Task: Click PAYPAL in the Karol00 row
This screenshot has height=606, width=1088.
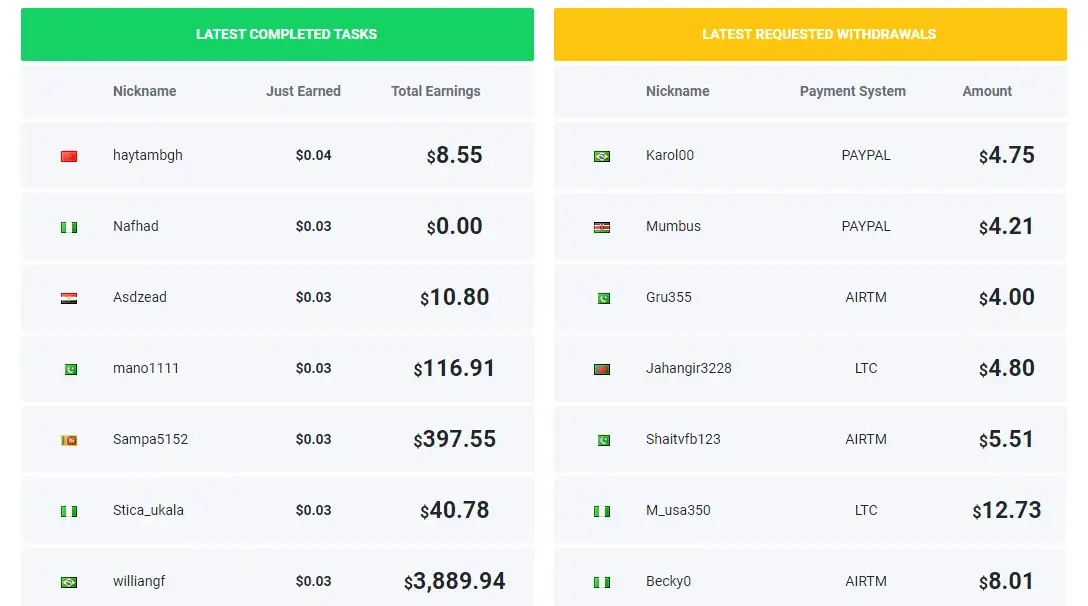Action: pos(866,155)
